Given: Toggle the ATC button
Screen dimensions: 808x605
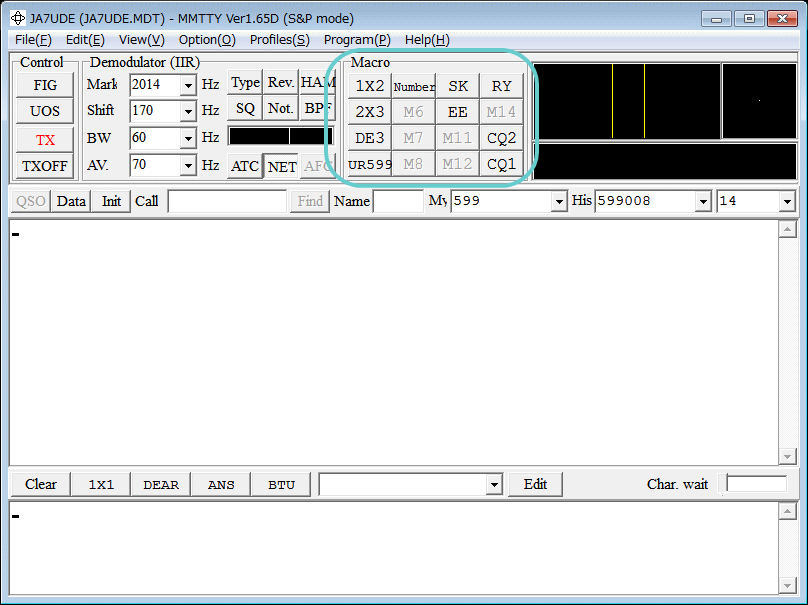Looking at the screenshot, I should click(245, 166).
